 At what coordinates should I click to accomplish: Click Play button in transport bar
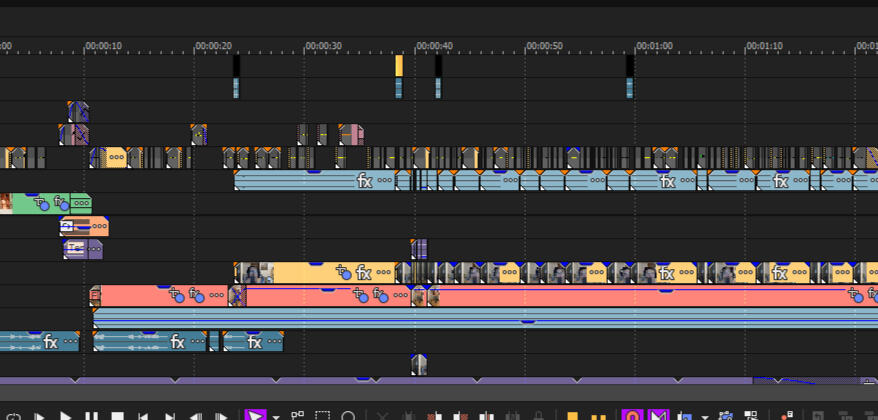point(66,416)
